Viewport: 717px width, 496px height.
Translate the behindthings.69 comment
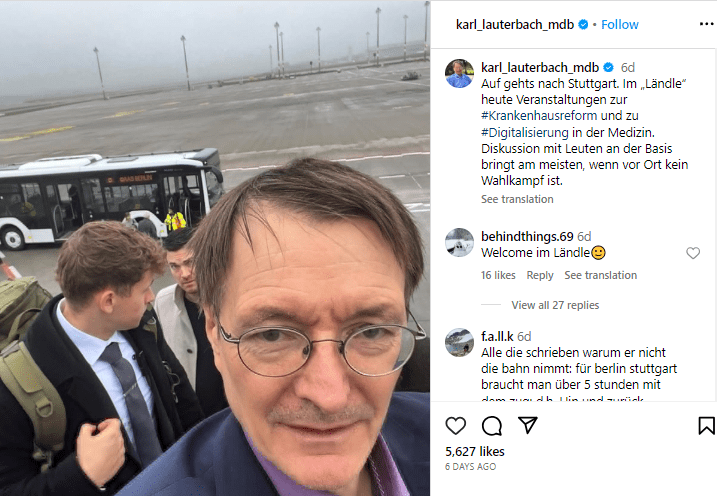click(600, 275)
